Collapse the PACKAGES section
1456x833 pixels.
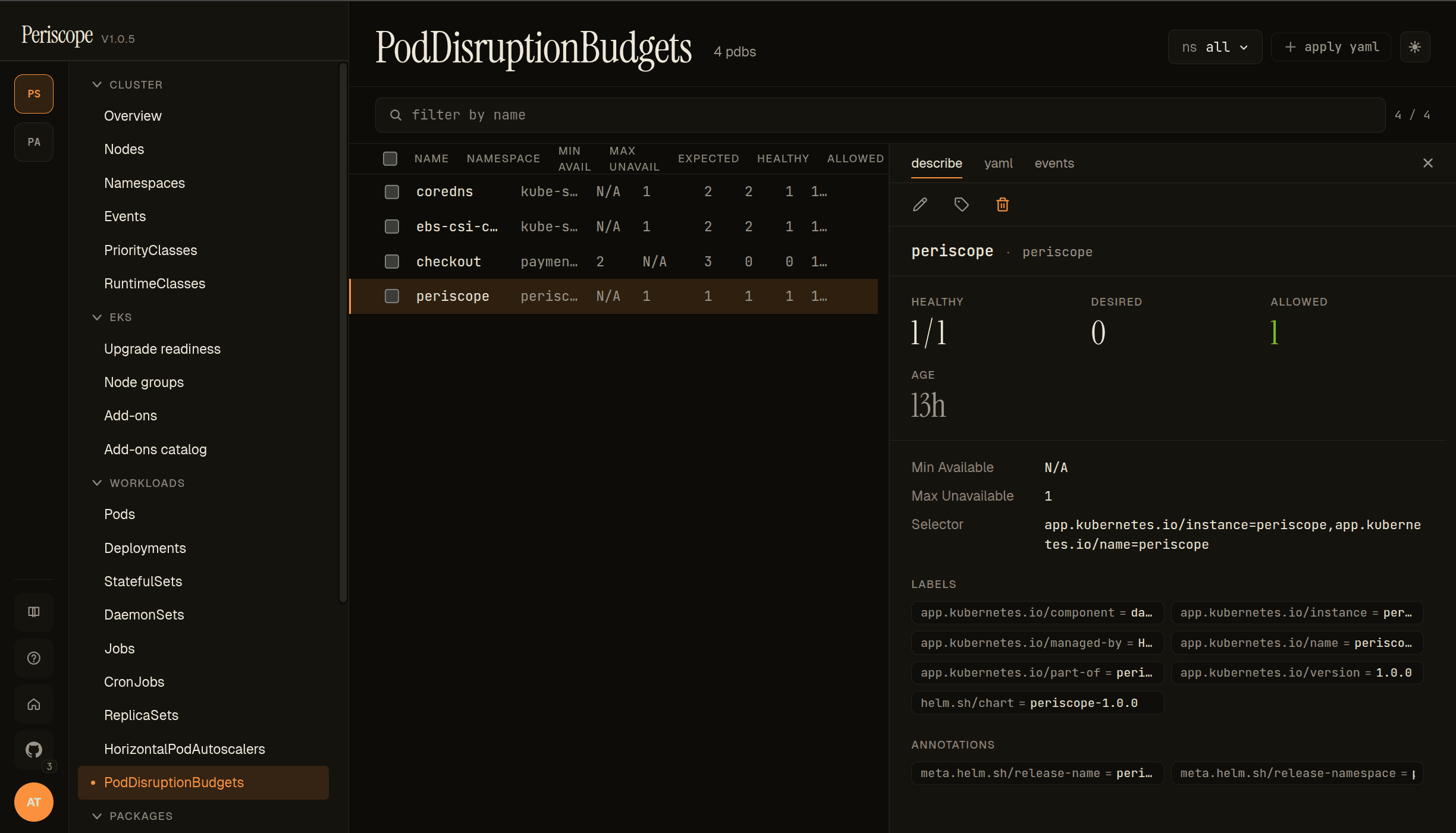[132, 816]
